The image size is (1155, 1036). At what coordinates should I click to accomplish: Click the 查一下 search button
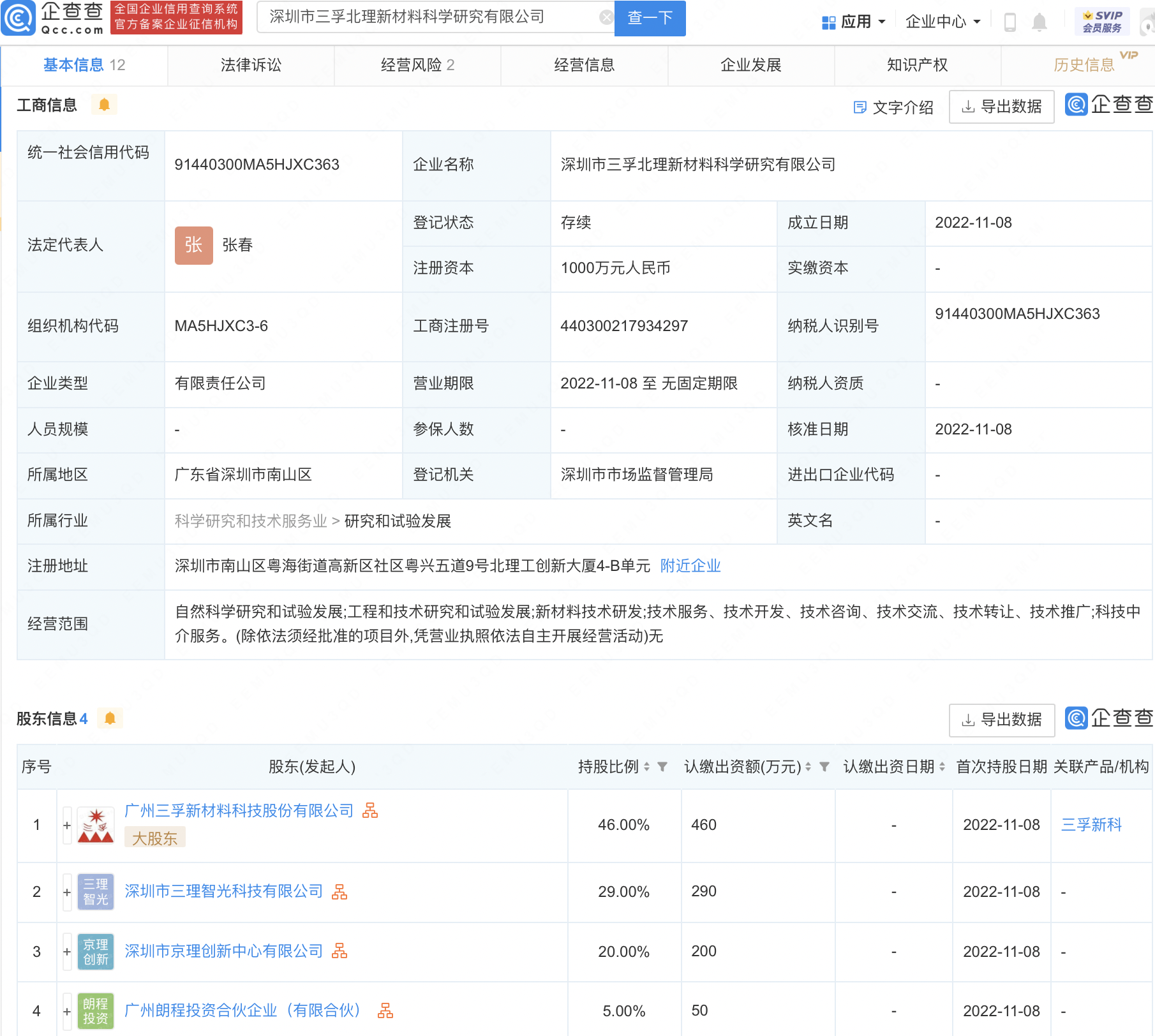click(x=650, y=18)
